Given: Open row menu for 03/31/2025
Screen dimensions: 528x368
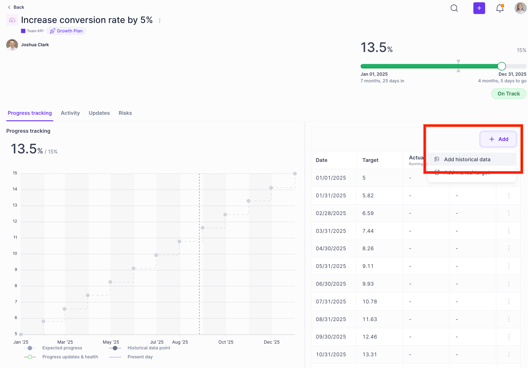Looking at the screenshot, I should (508, 231).
